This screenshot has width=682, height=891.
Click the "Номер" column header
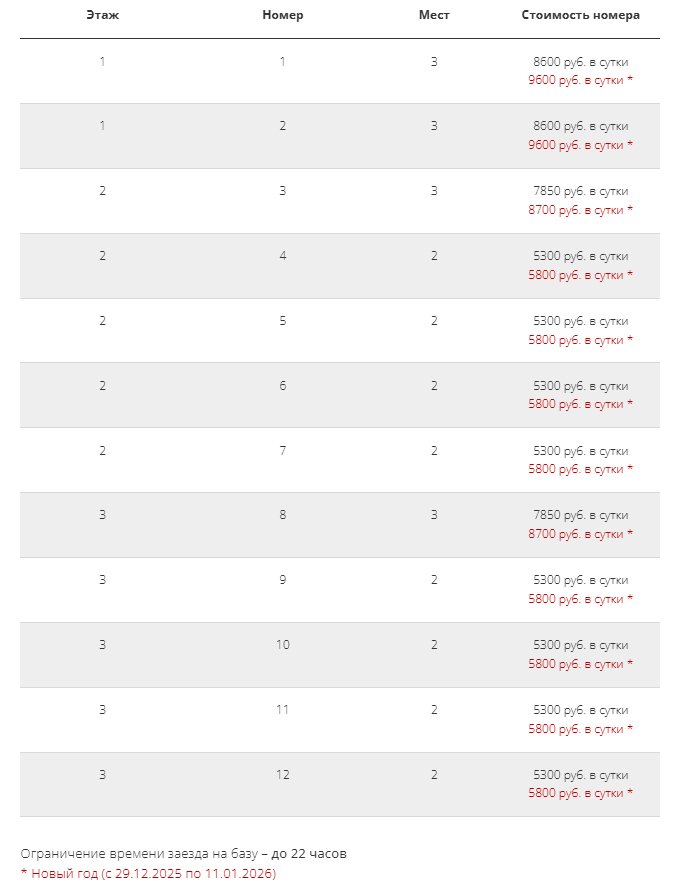(x=282, y=15)
